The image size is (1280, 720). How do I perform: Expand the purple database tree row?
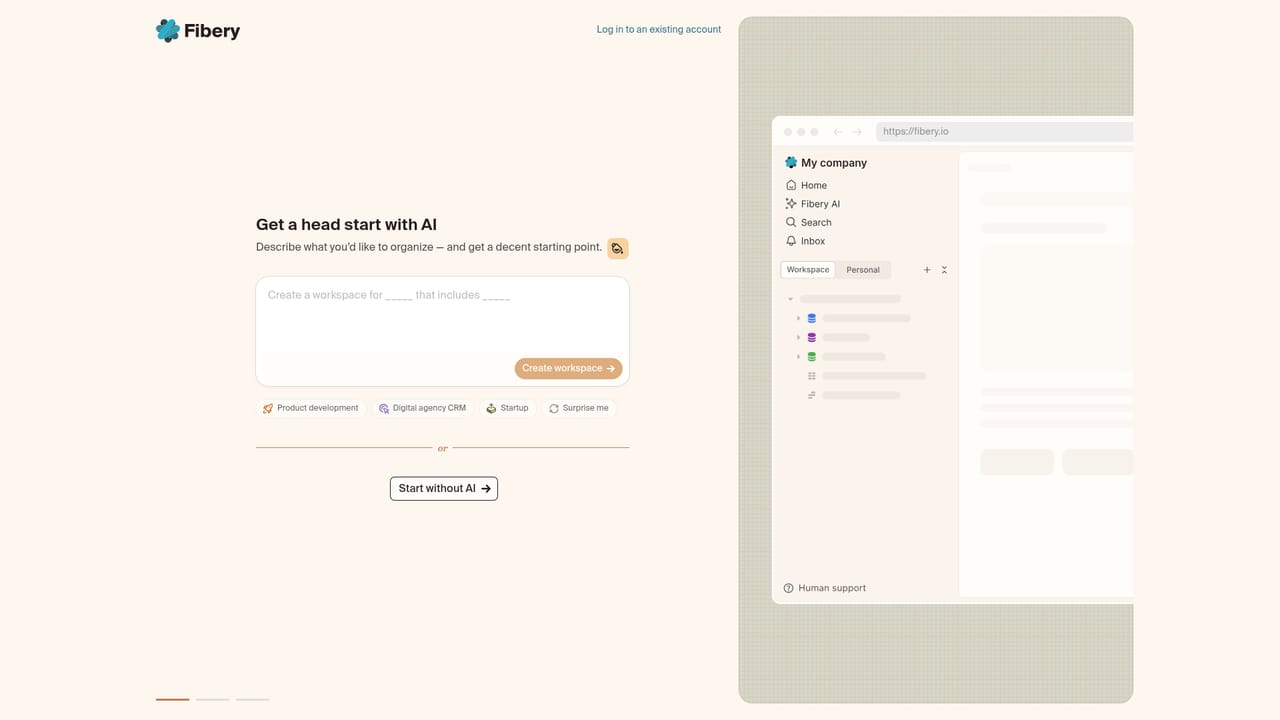pyautogui.click(x=798, y=337)
